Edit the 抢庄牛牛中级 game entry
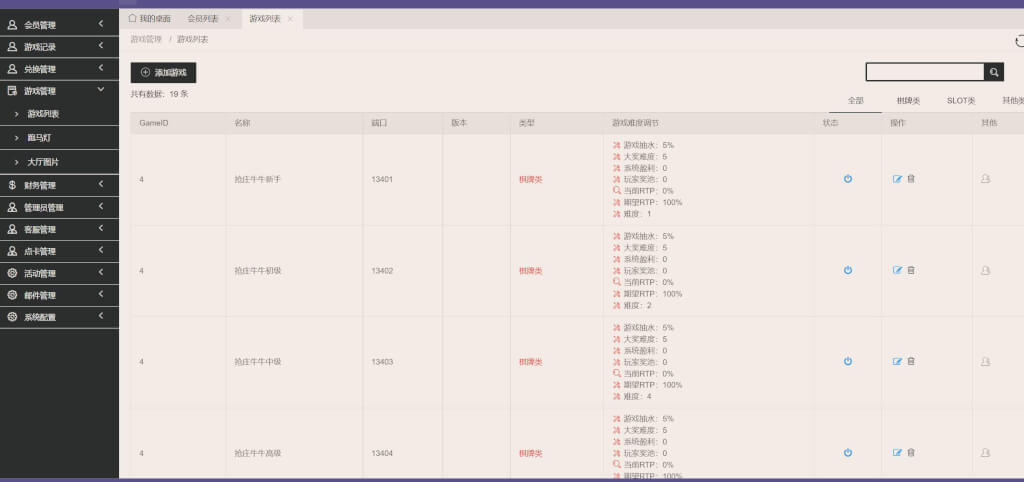 coord(897,361)
